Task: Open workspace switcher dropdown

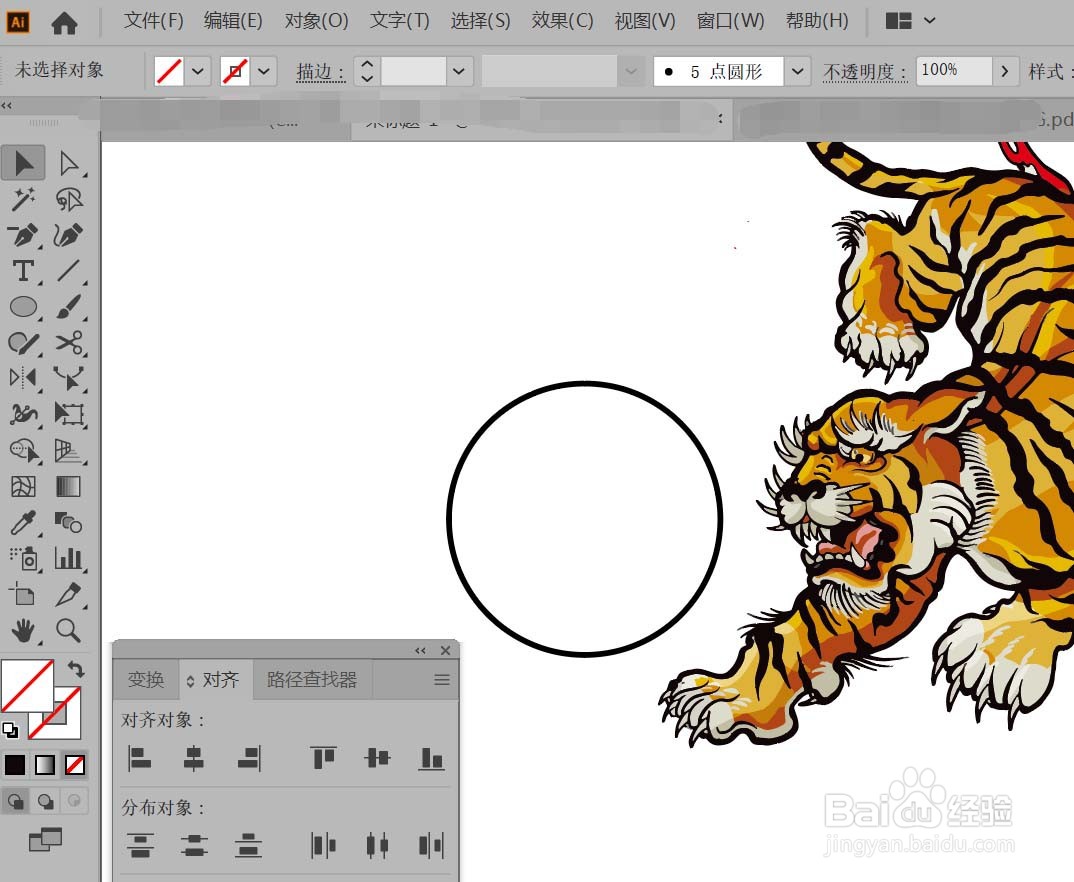Action: (x=929, y=21)
